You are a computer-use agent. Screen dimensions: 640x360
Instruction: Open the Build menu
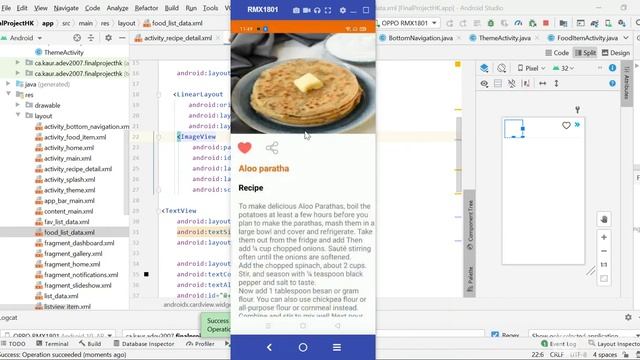[171, 8]
